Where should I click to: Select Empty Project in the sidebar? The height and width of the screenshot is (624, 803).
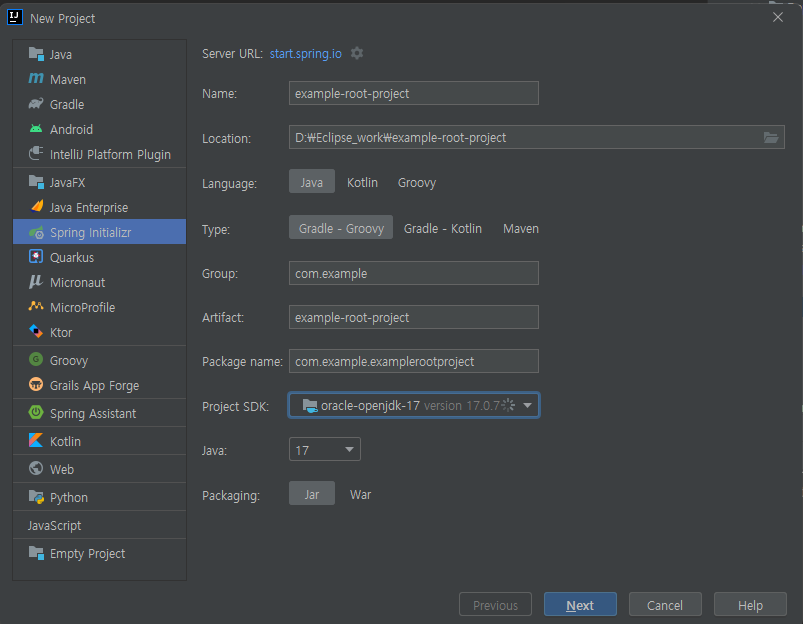tap(87, 553)
